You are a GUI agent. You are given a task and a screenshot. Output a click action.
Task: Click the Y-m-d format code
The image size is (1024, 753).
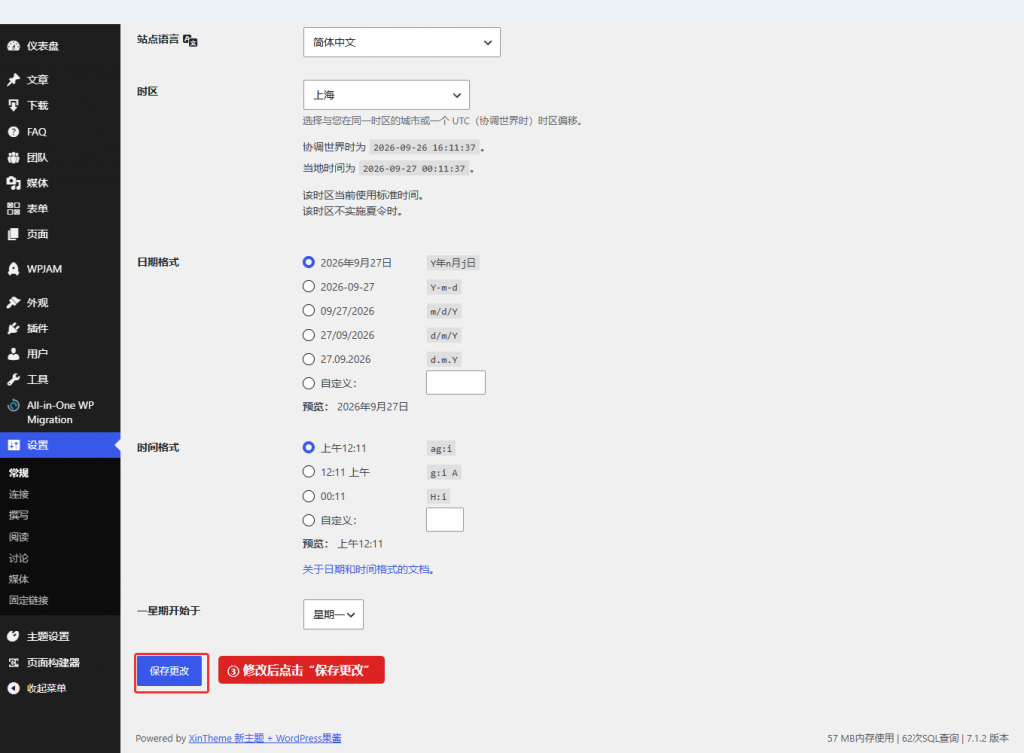click(x=444, y=287)
